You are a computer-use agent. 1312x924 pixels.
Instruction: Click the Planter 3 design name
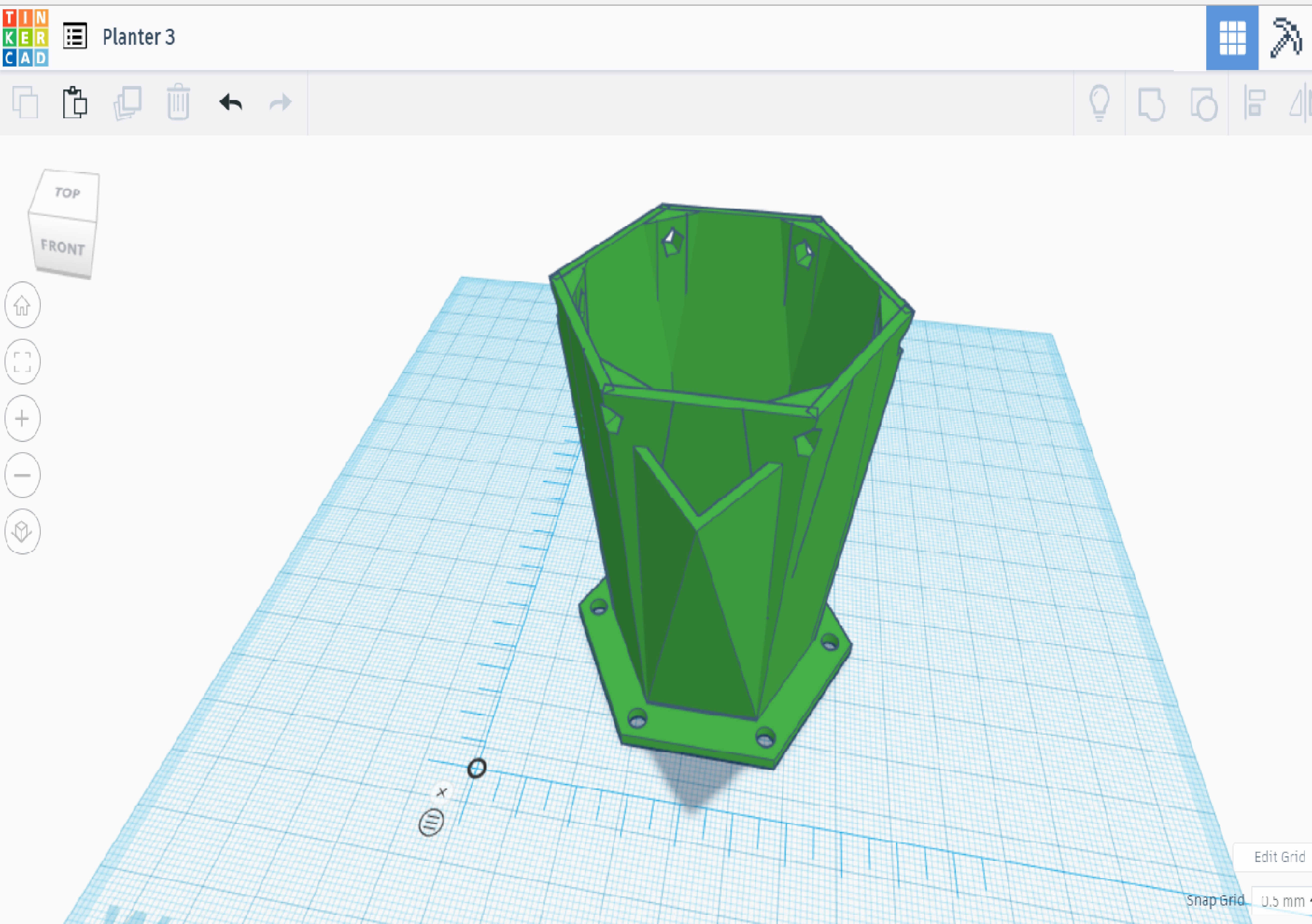click(139, 37)
